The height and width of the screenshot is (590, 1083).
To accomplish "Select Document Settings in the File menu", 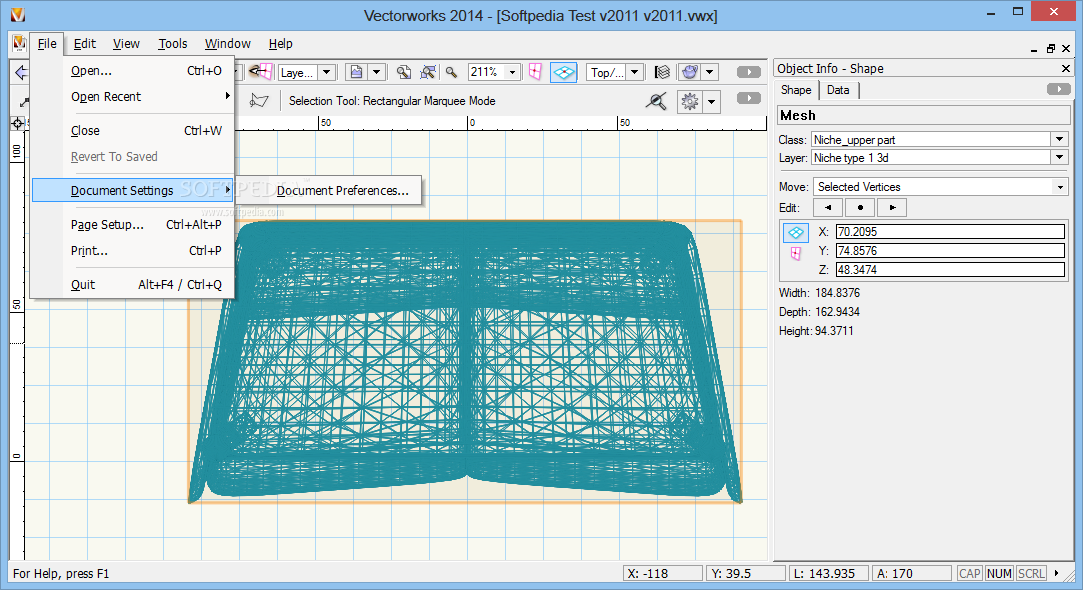I will pyautogui.click(x=133, y=191).
